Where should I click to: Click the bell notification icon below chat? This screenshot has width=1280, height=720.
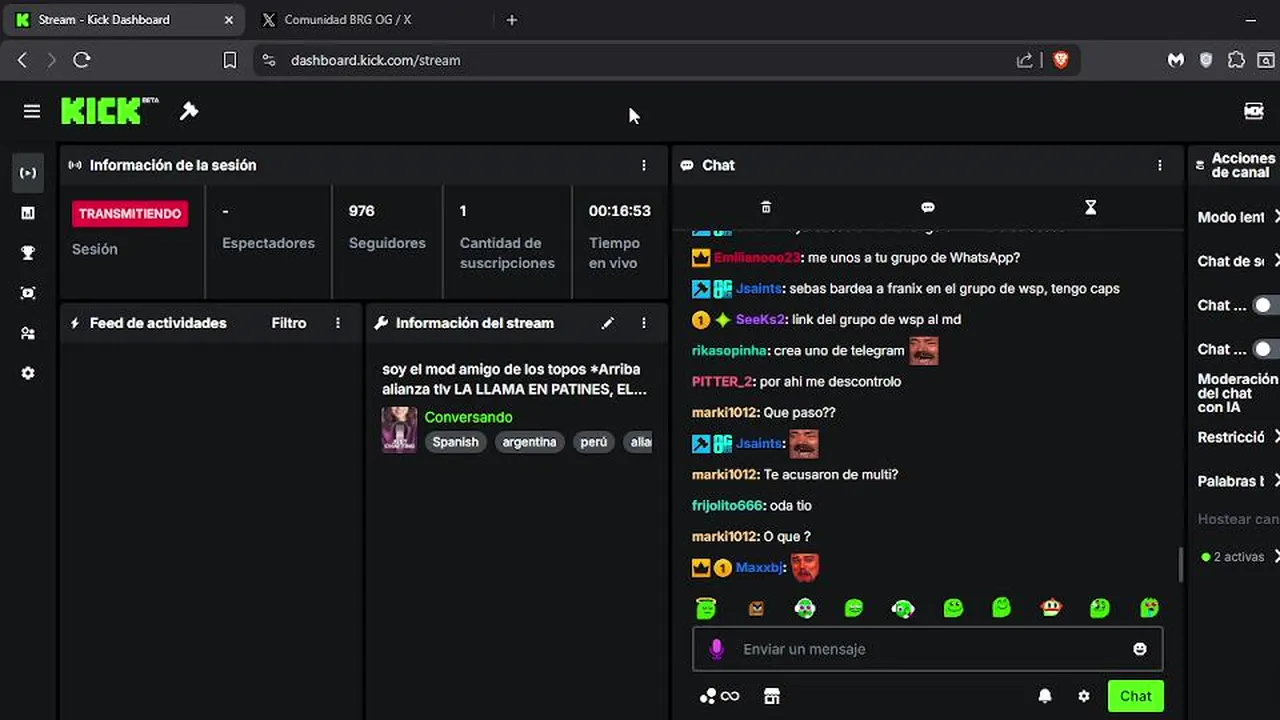(x=1045, y=696)
